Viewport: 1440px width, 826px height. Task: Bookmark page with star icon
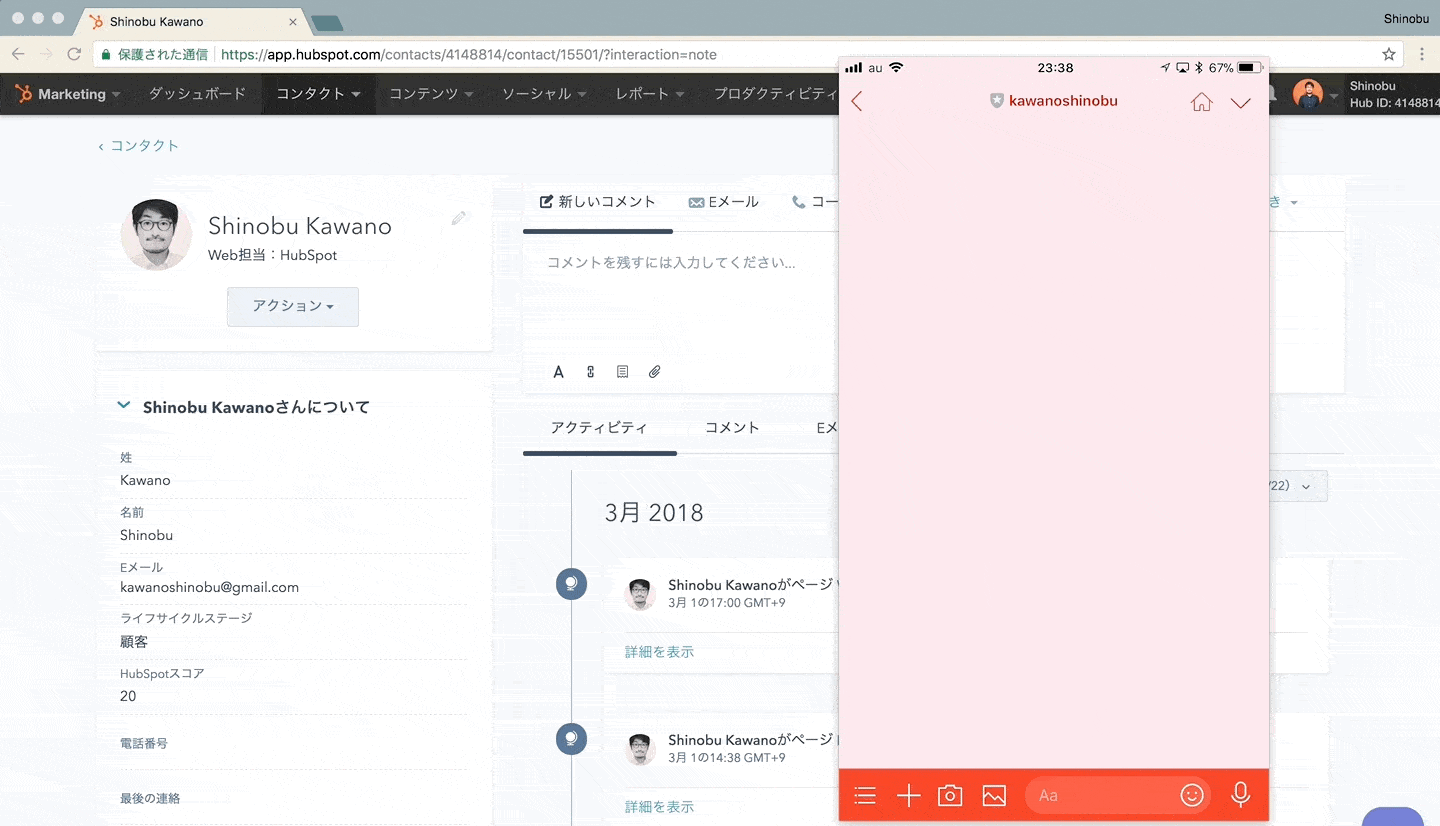(x=1389, y=54)
